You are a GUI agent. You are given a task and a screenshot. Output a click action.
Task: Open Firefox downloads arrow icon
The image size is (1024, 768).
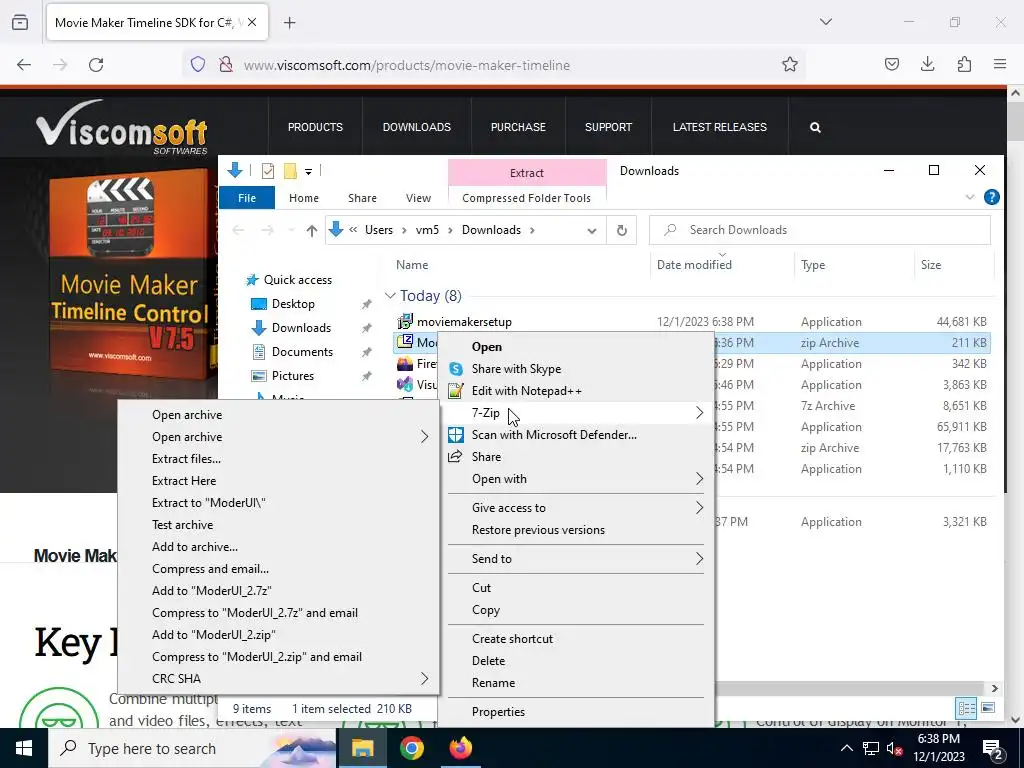(x=927, y=64)
